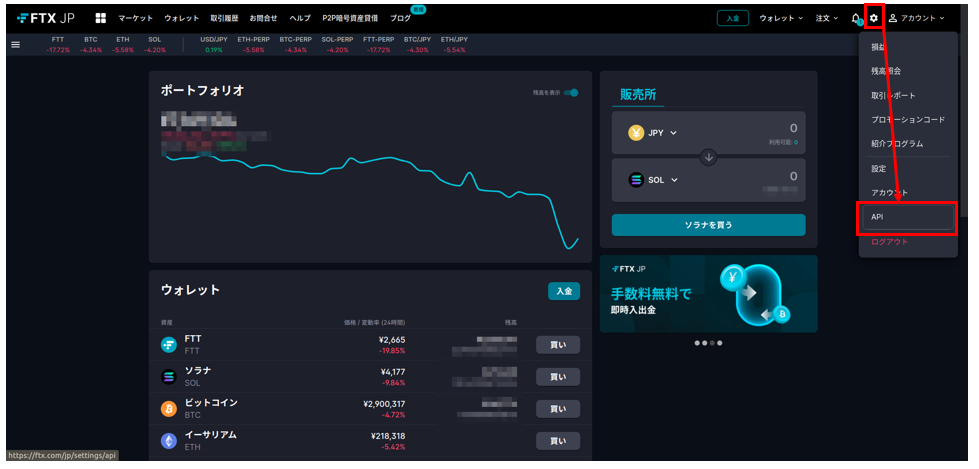Image resolution: width=979 pixels, height=469 pixels.
Task: Click the ¥2,665 FTT price
Action: tap(392, 340)
